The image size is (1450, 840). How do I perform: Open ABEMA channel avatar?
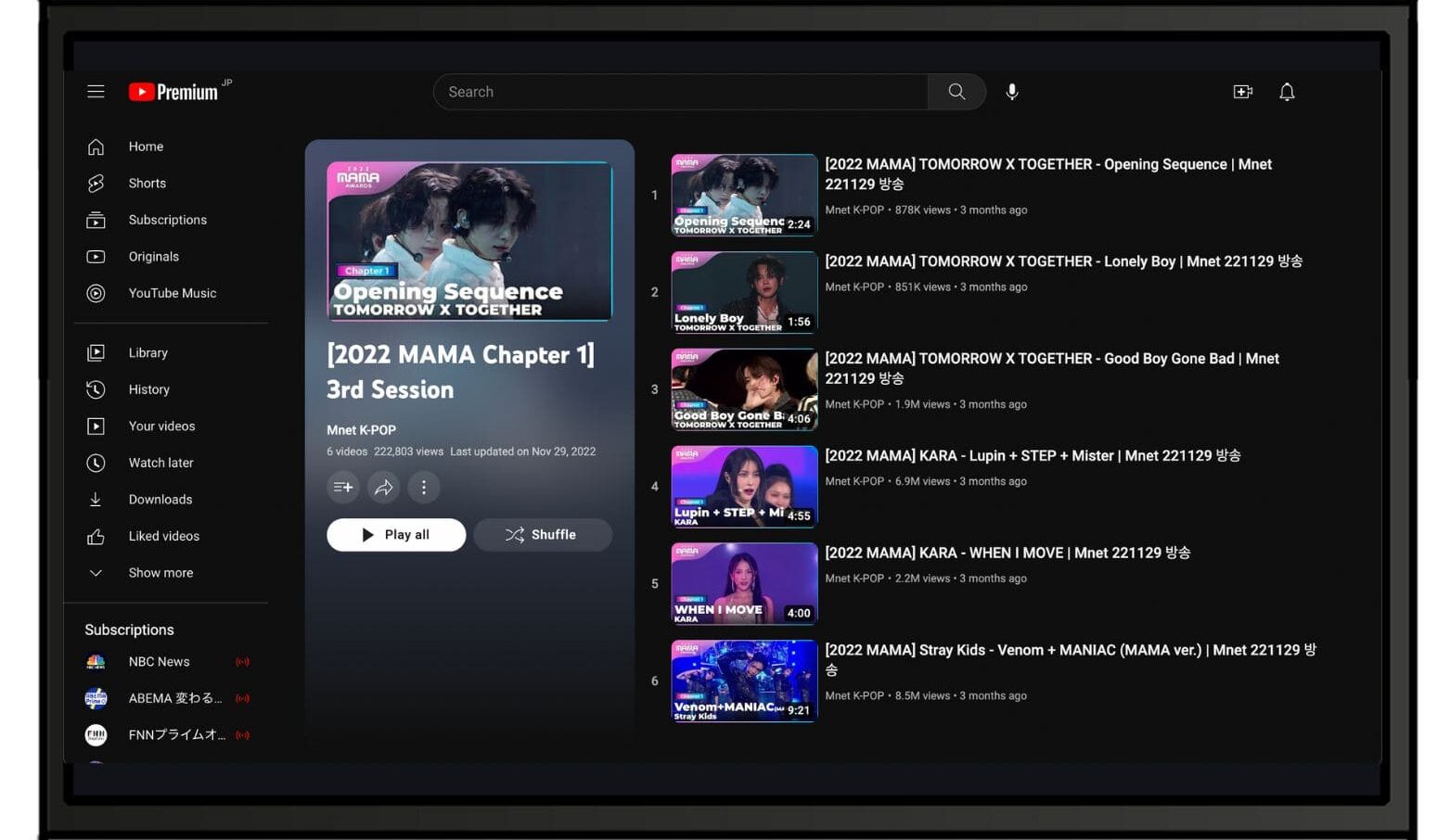[96, 698]
